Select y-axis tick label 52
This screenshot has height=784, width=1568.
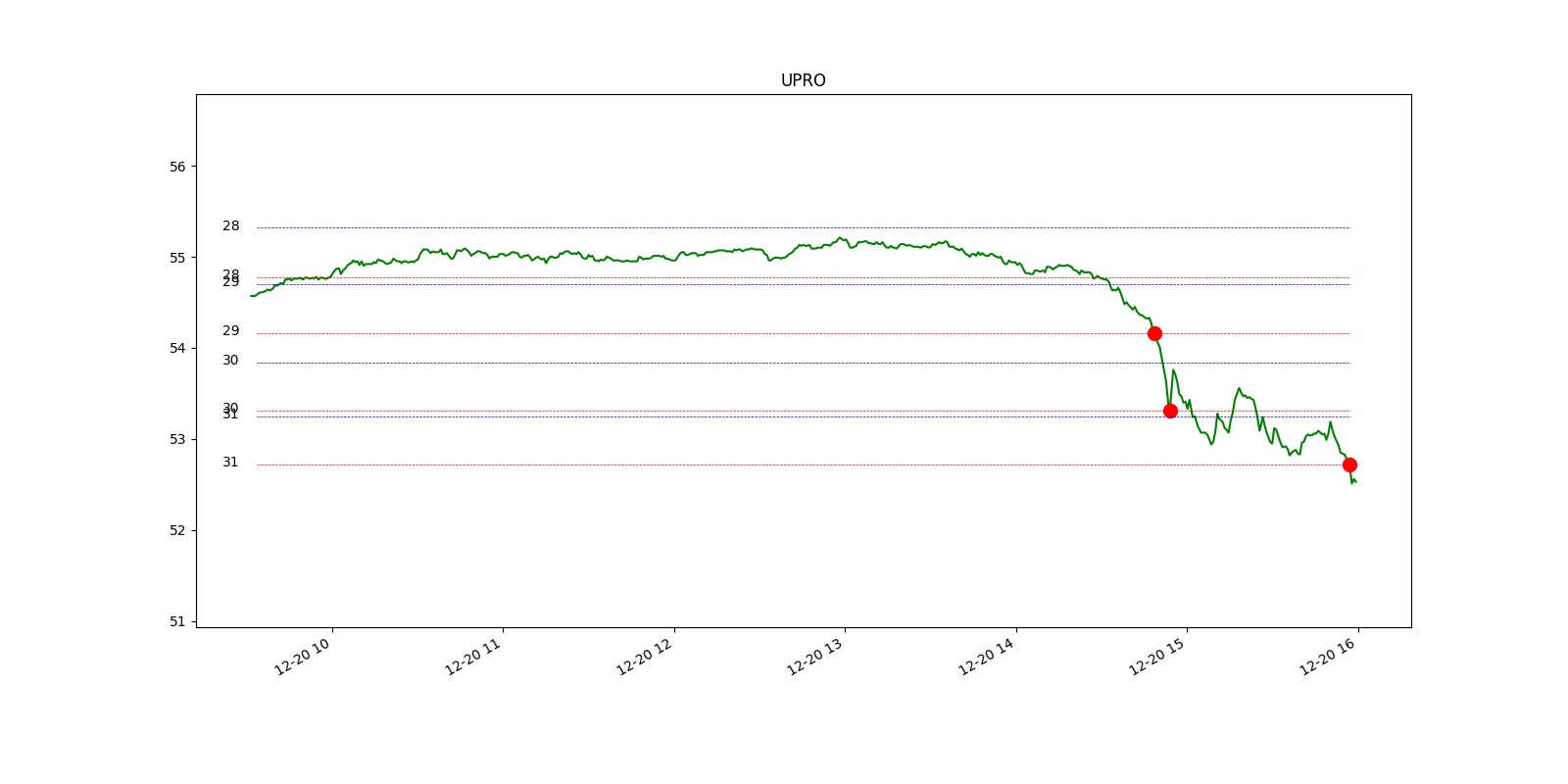coord(177,530)
